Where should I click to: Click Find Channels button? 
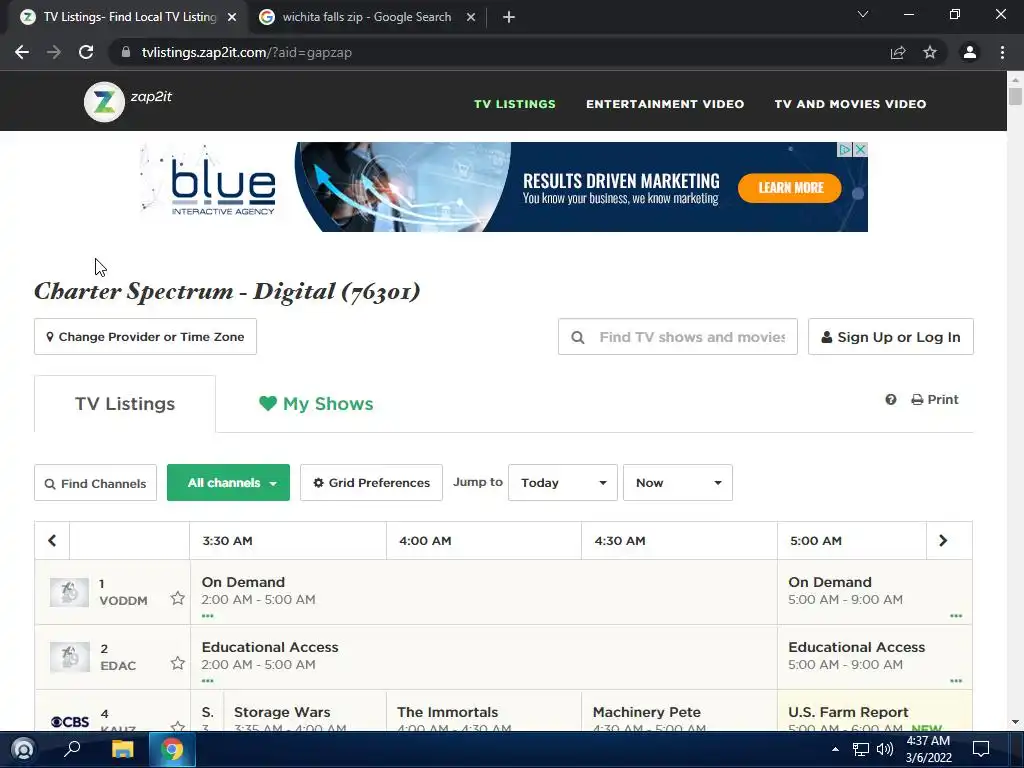(95, 483)
